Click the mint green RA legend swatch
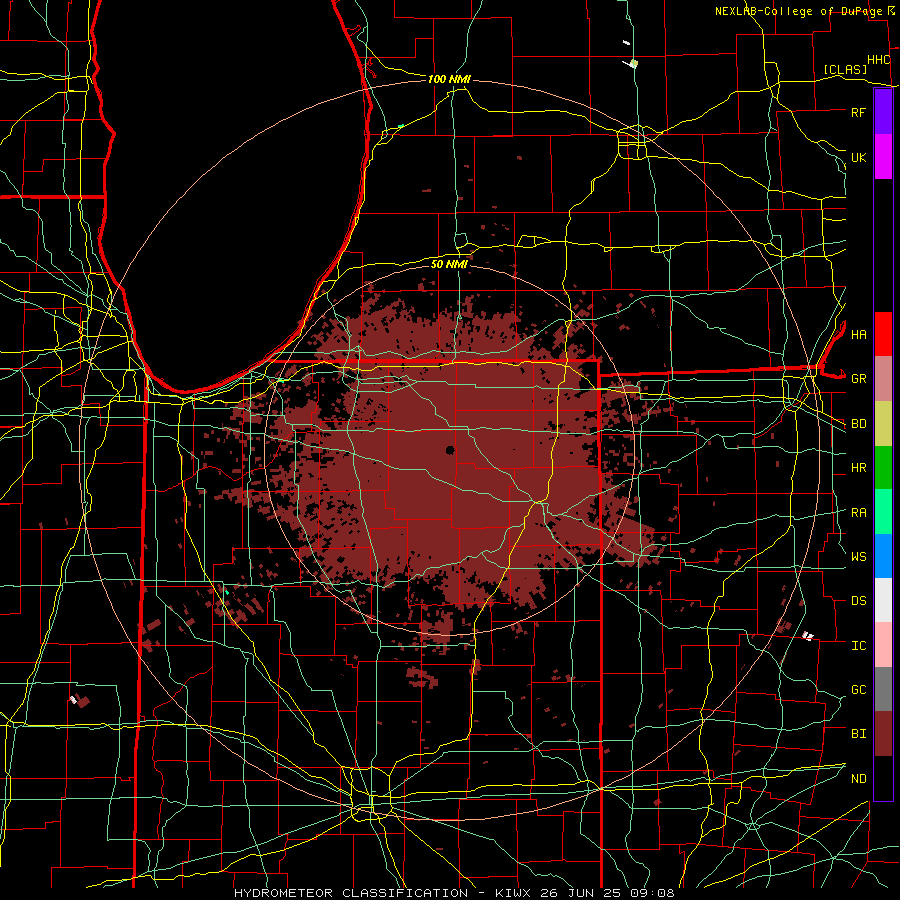 point(883,512)
